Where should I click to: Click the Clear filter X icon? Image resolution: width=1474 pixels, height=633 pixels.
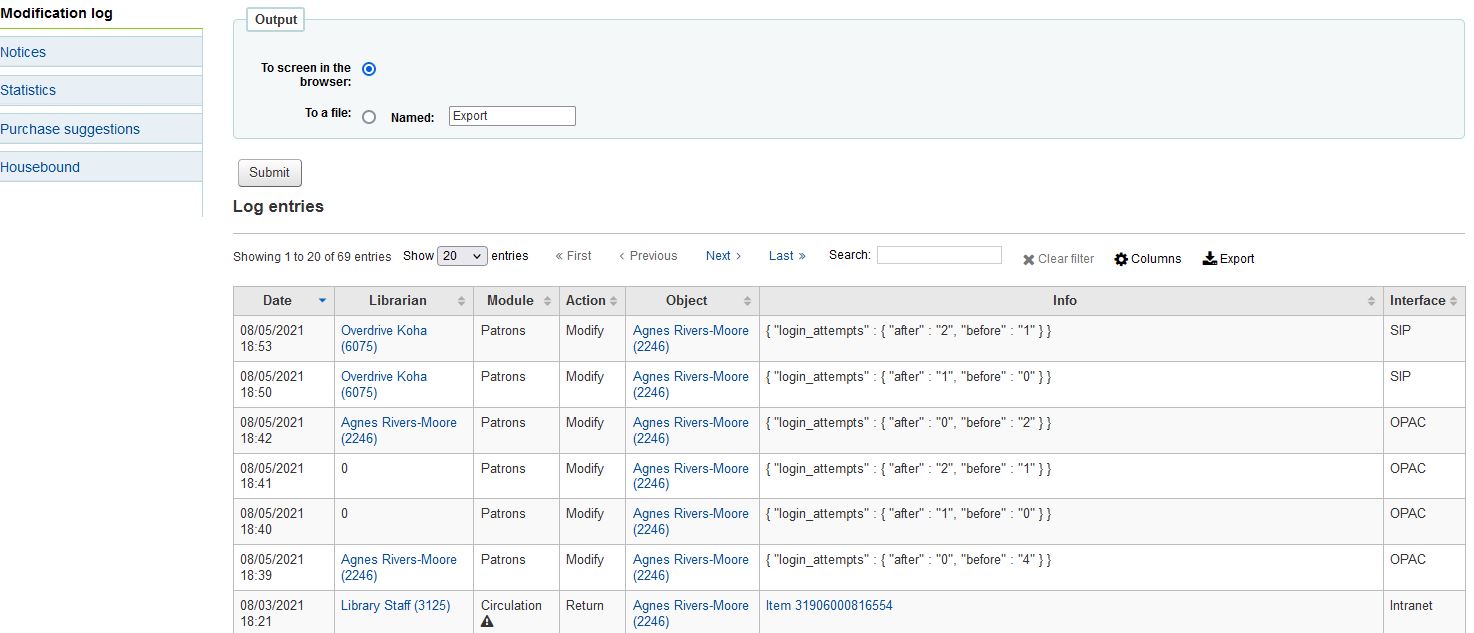[1028, 260]
